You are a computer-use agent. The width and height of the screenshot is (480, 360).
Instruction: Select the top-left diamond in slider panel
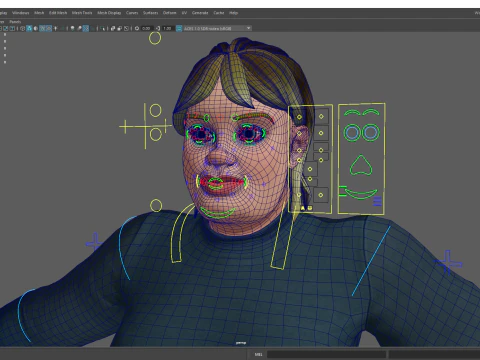(299, 117)
